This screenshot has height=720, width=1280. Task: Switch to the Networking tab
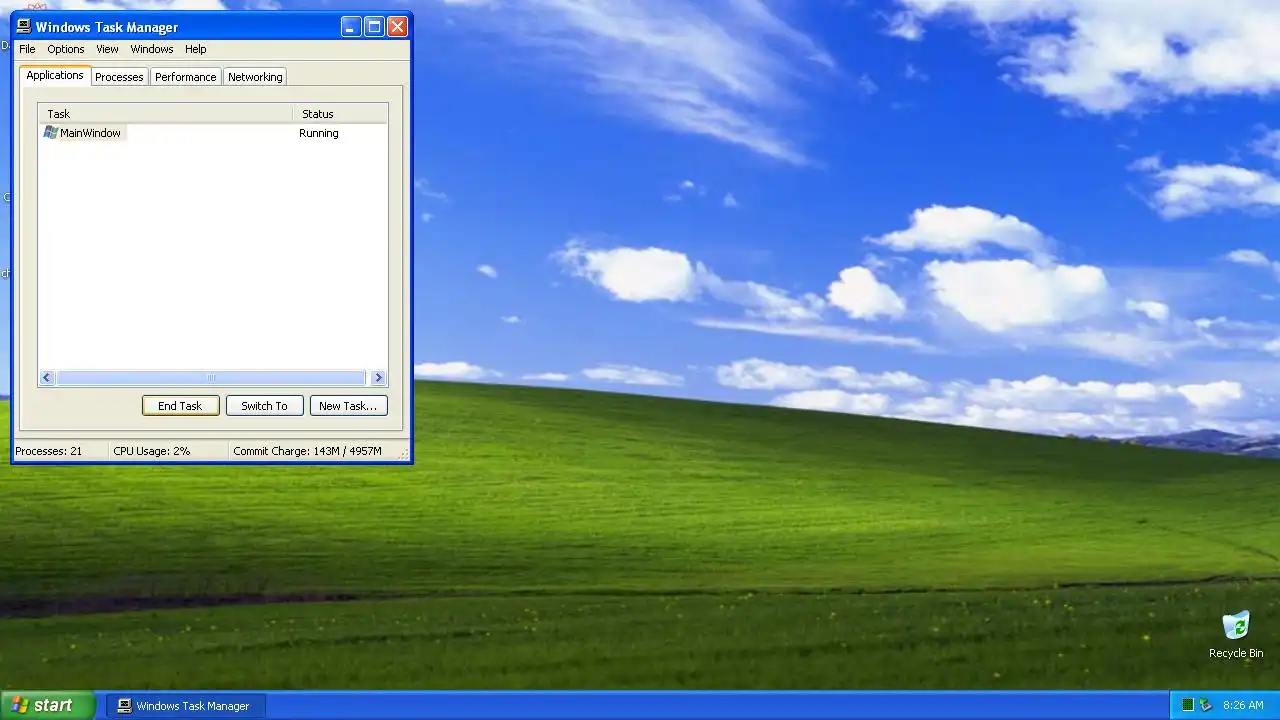click(x=255, y=77)
